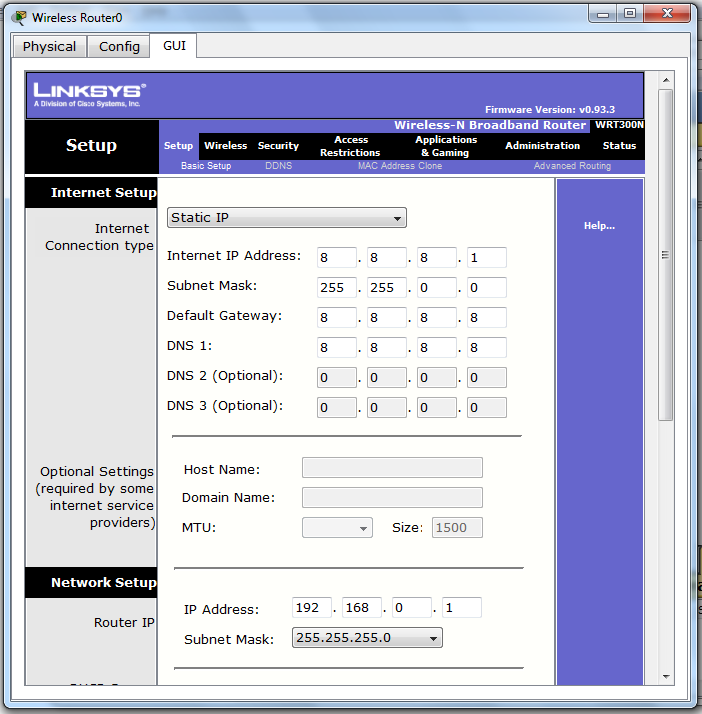Open the Administration menu
This screenshot has height=714, width=702.
542,146
